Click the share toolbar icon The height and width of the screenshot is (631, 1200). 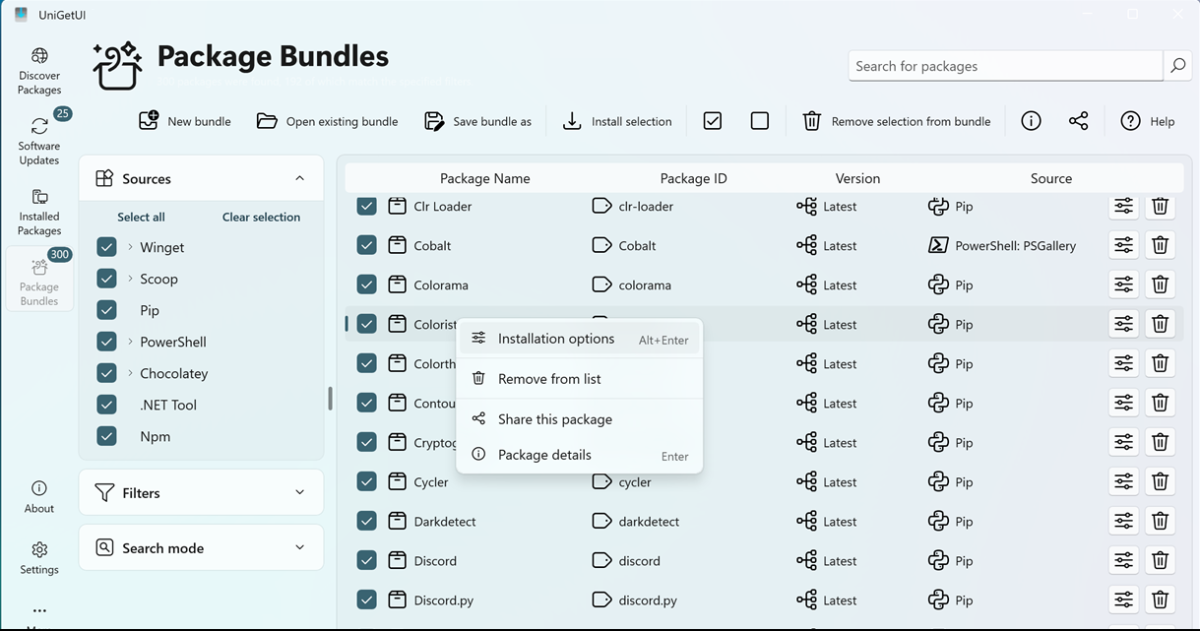[x=1078, y=121]
